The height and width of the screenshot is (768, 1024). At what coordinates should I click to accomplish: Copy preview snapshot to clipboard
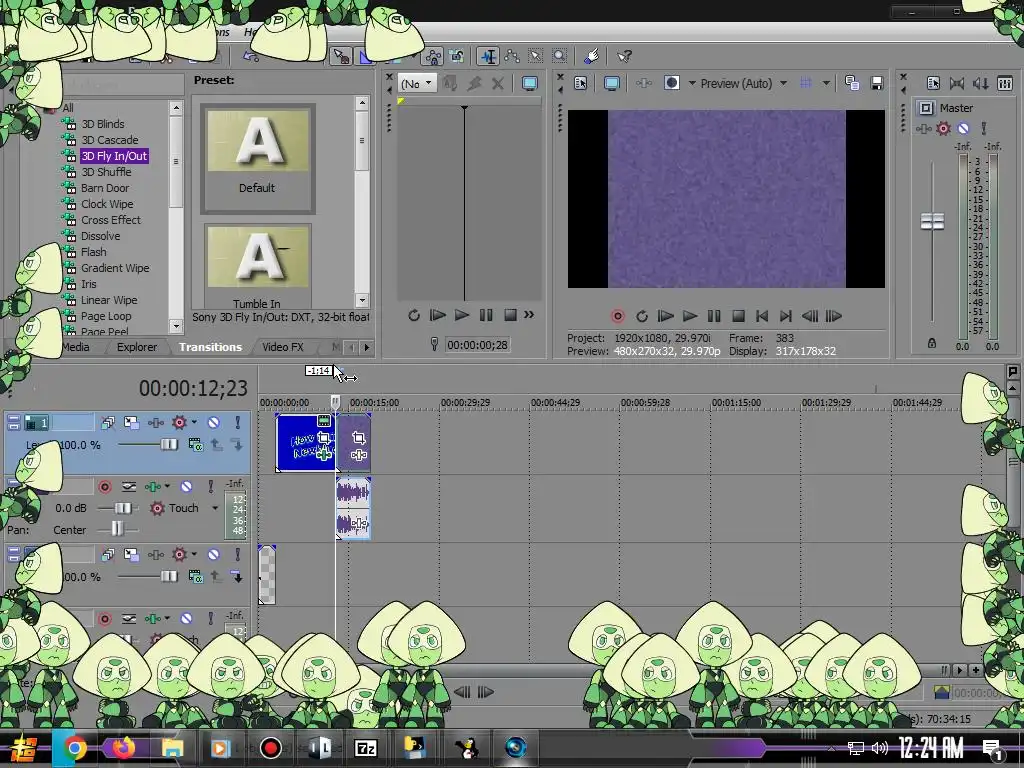[852, 83]
